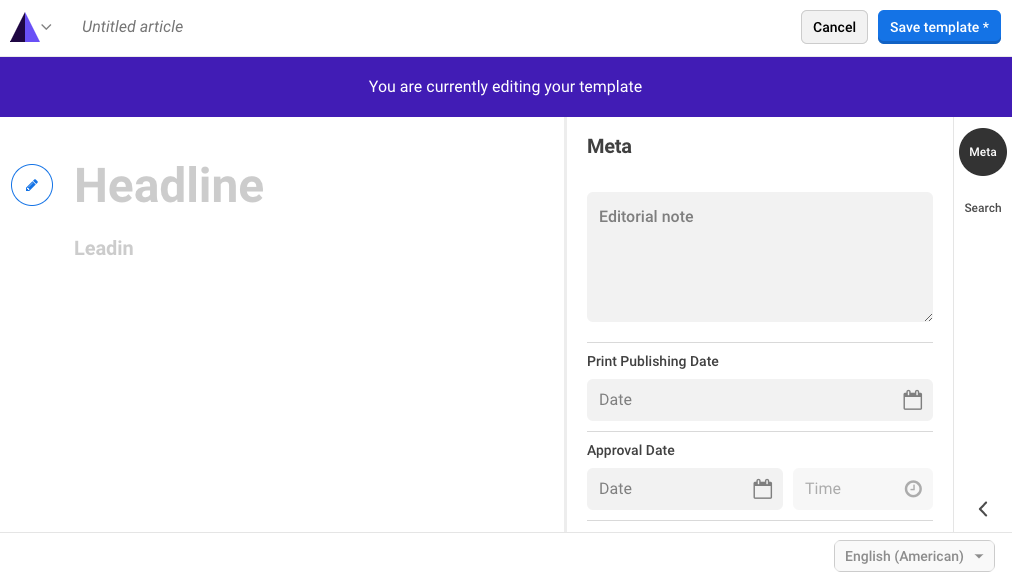Click the purple triangle app logo
The image size is (1012, 578).
[24, 28]
